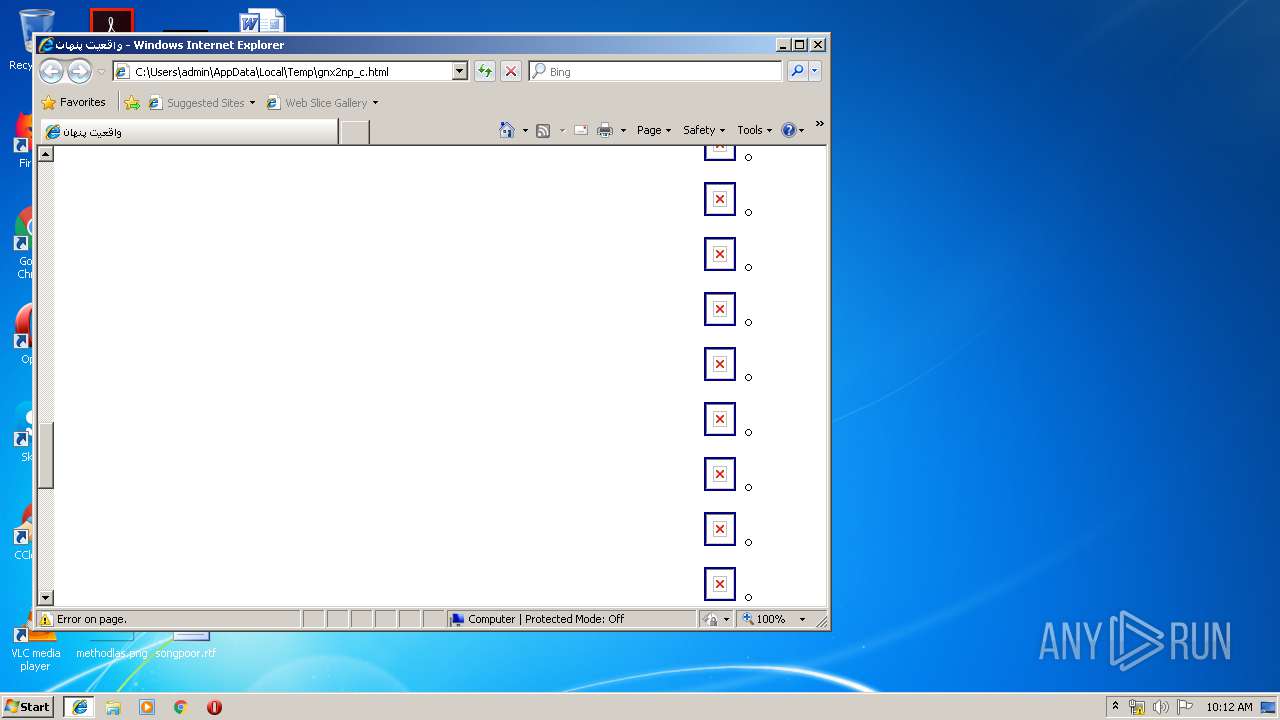This screenshot has height=720, width=1280.
Task: Select the Word document desktop icon
Action: [x=262, y=21]
